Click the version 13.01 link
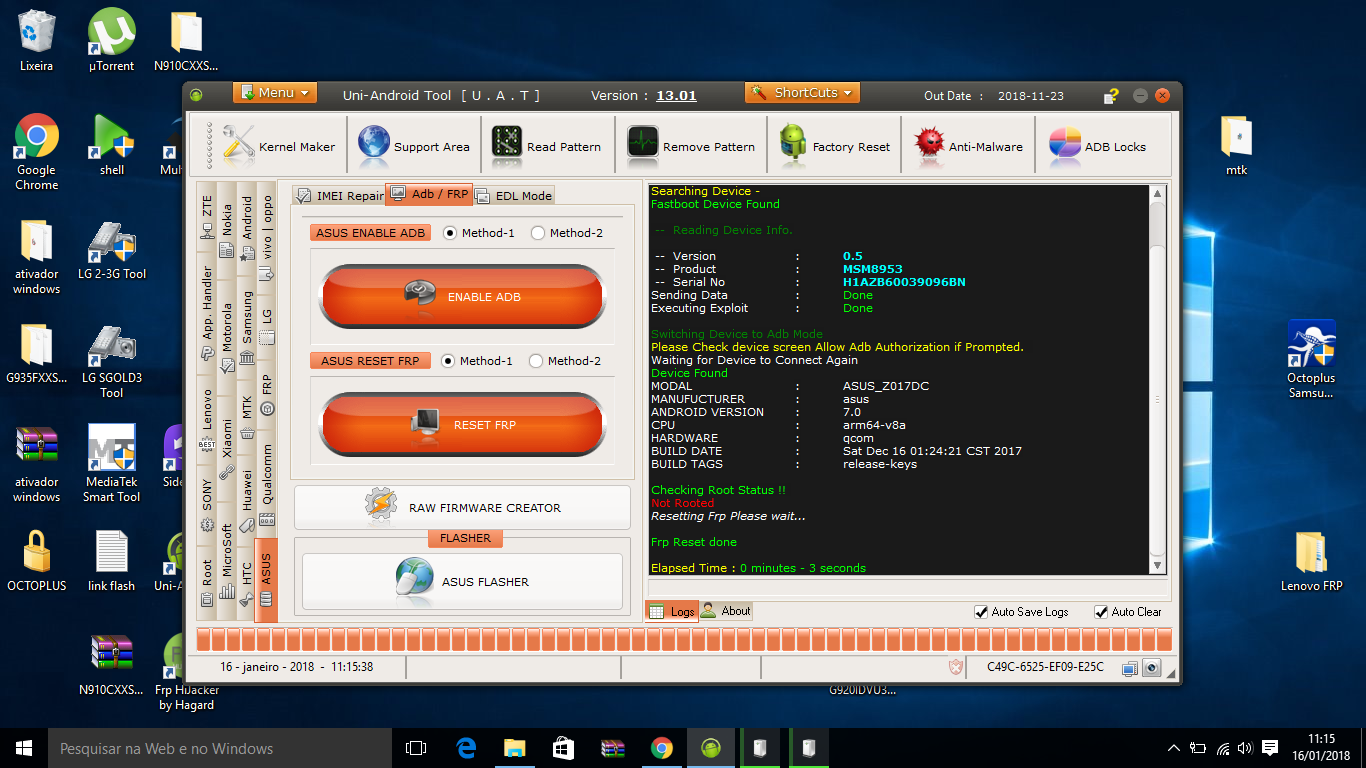This screenshot has width=1366, height=768. coord(676,96)
